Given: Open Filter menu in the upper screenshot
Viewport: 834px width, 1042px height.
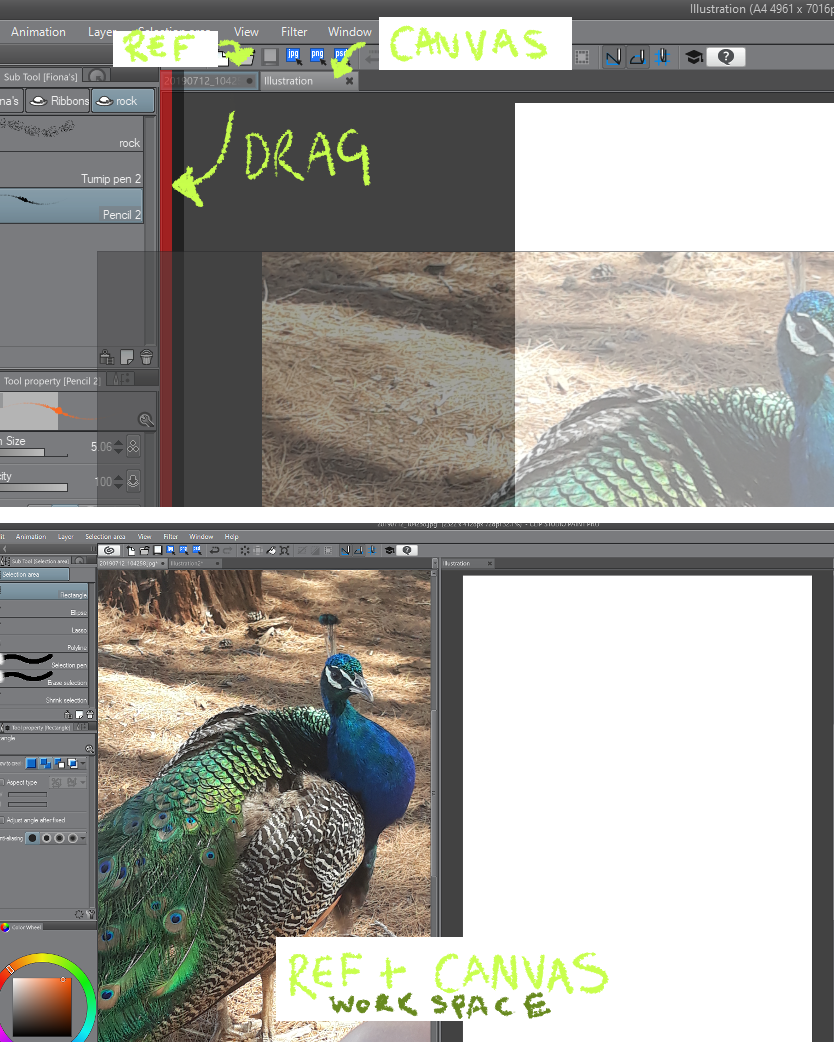Looking at the screenshot, I should tap(294, 32).
